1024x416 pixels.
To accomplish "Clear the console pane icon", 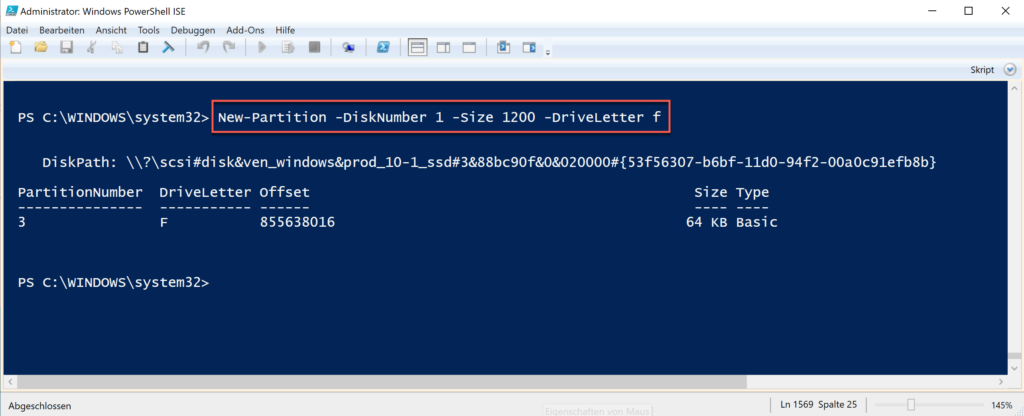I will pos(168,47).
